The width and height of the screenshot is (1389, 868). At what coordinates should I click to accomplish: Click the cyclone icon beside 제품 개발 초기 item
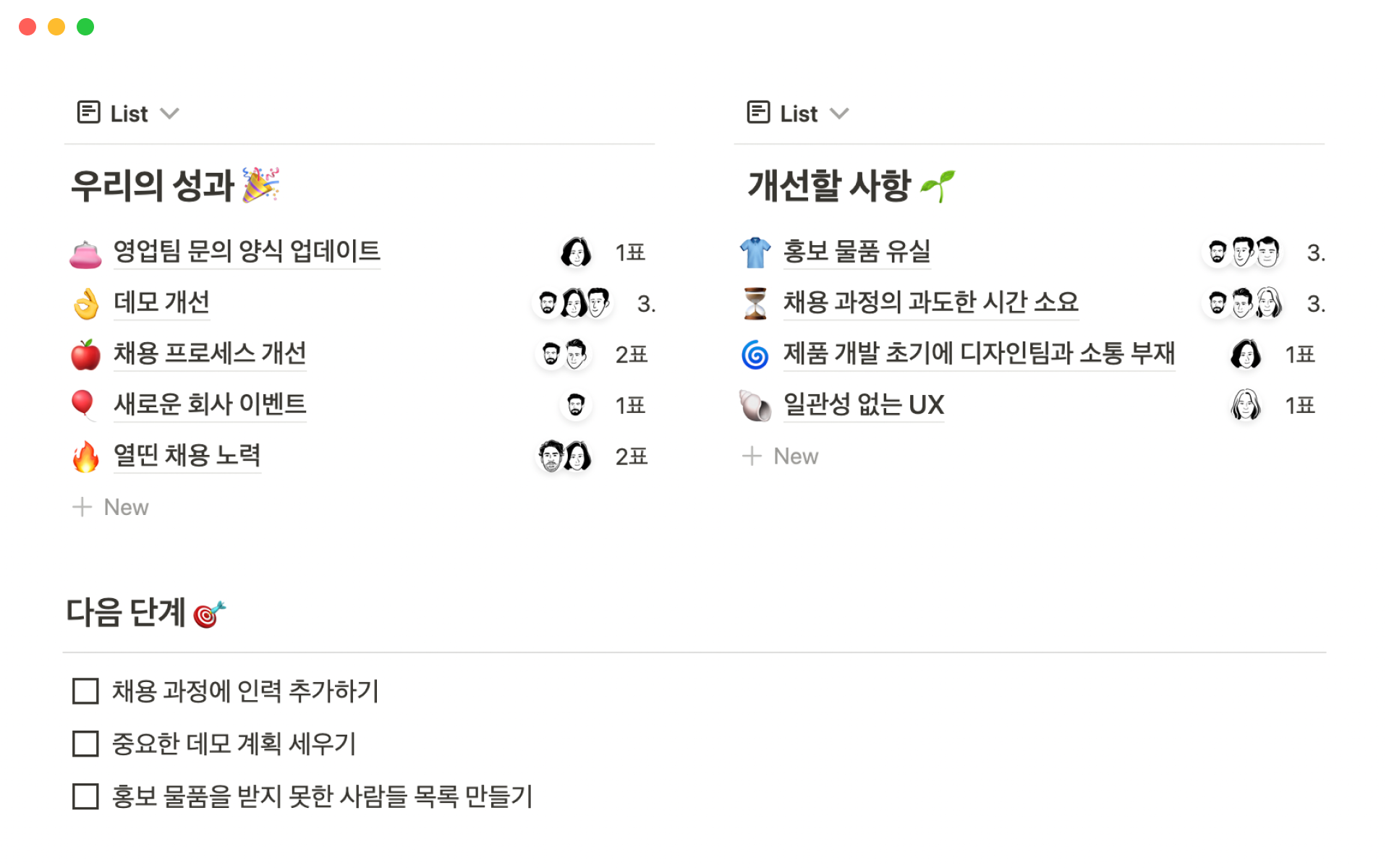point(755,354)
